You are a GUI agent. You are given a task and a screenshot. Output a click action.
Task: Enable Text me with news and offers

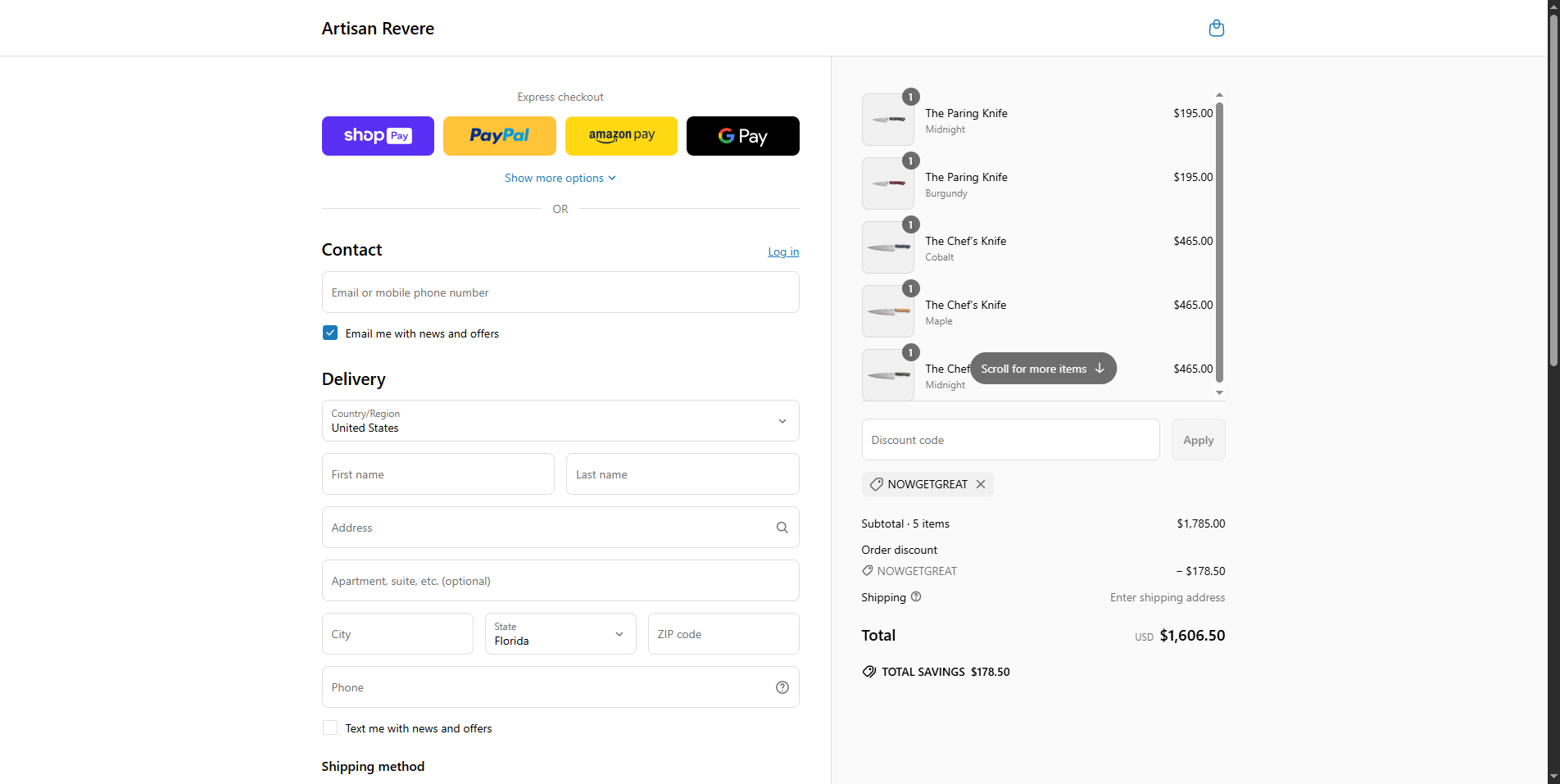330,727
